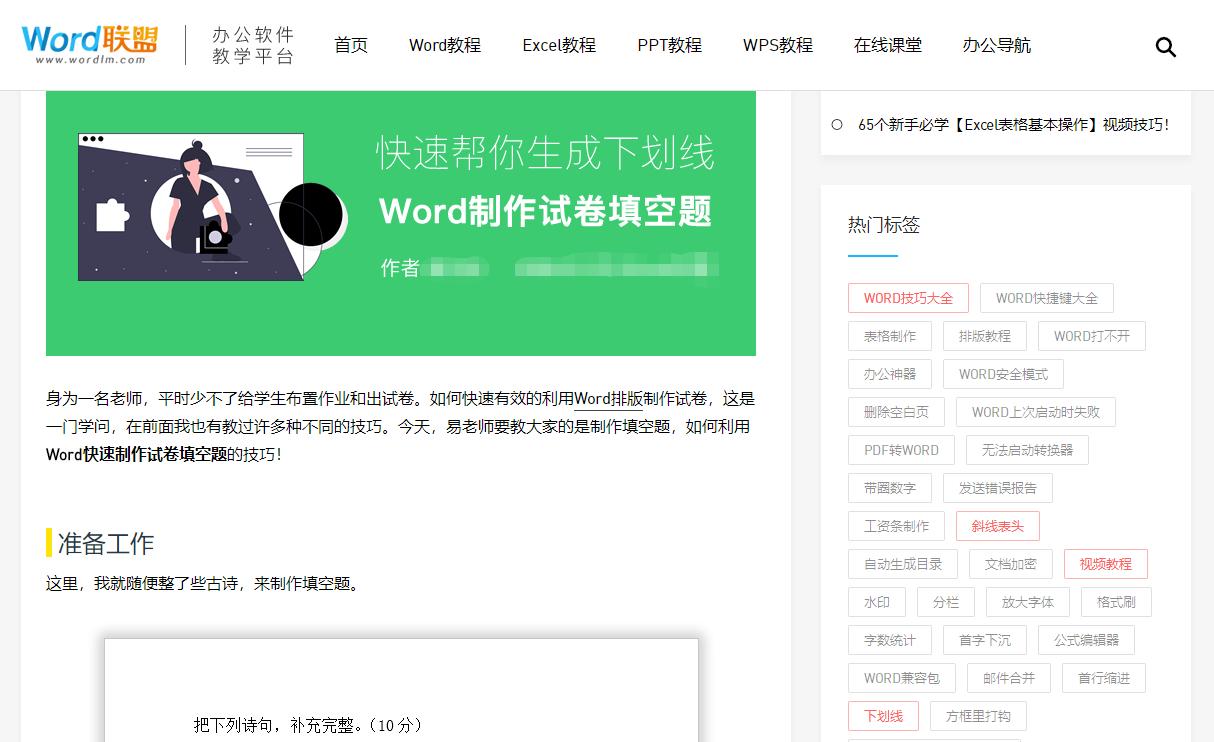Switch to the Excel教程 section
This screenshot has height=742, width=1214.
pos(558,46)
